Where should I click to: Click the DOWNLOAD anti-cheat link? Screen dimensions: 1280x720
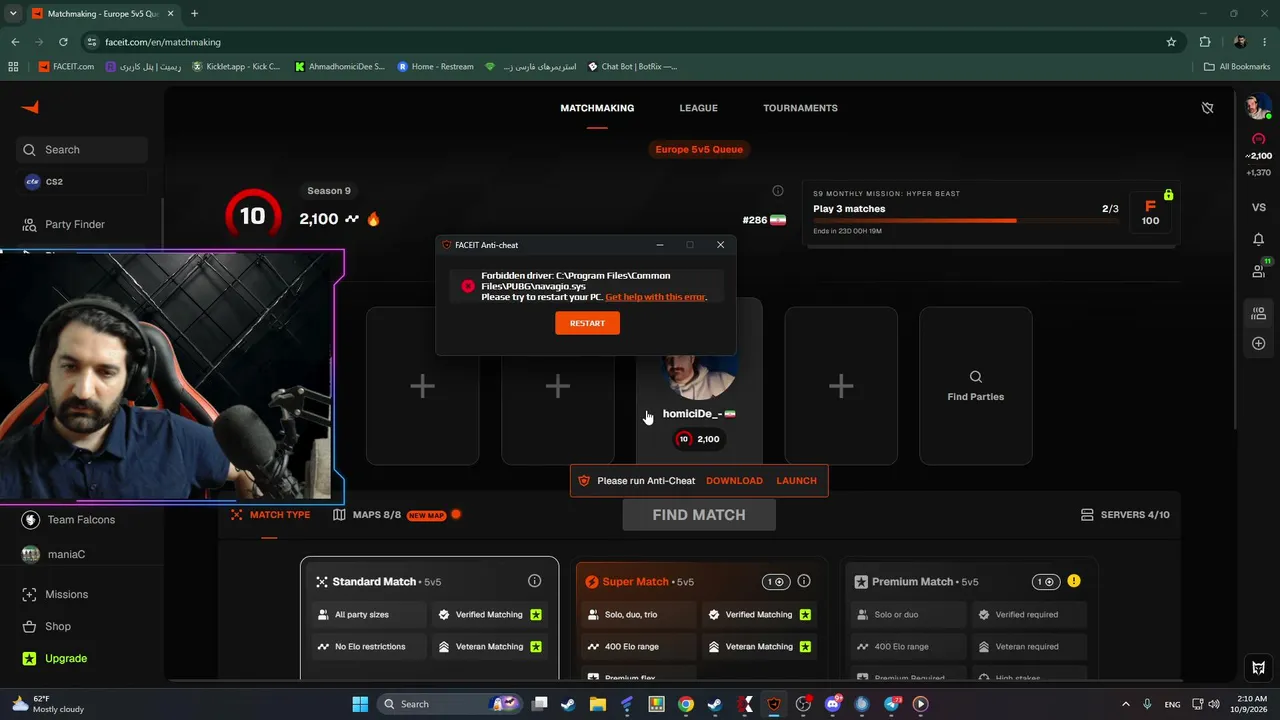click(734, 481)
